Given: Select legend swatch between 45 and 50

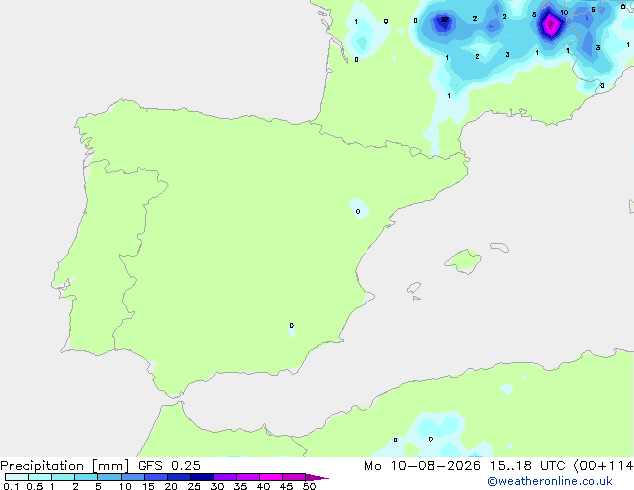Looking at the screenshot, I should click(294, 477).
